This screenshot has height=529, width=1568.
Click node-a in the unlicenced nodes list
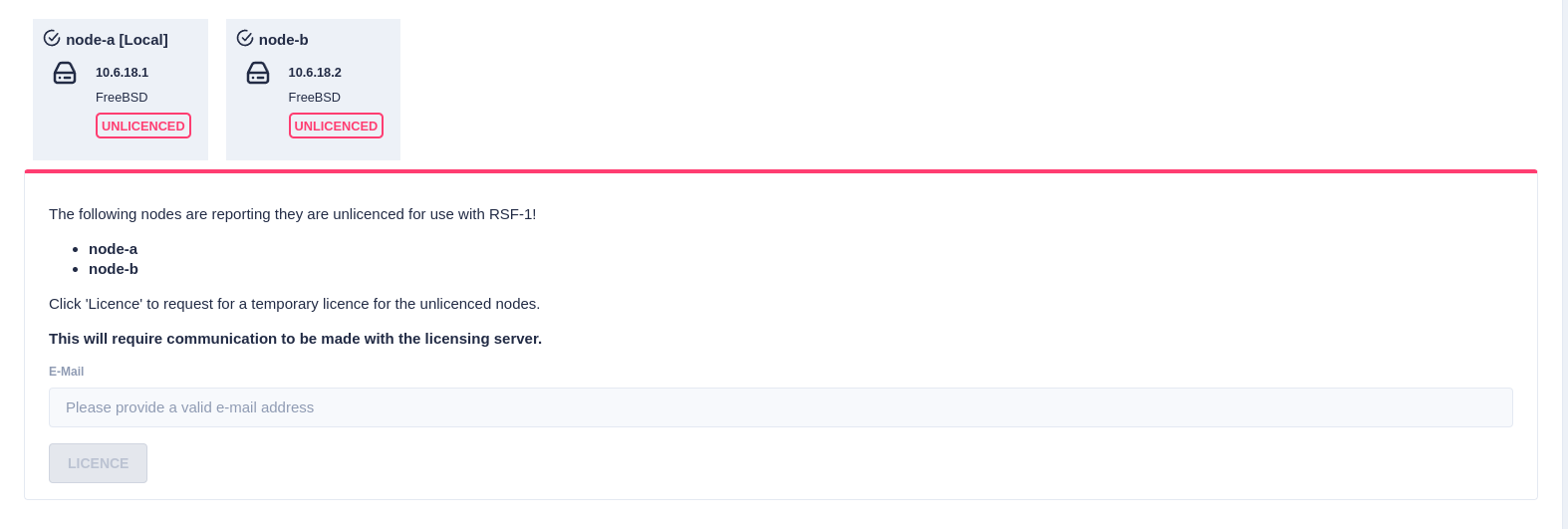tap(113, 249)
